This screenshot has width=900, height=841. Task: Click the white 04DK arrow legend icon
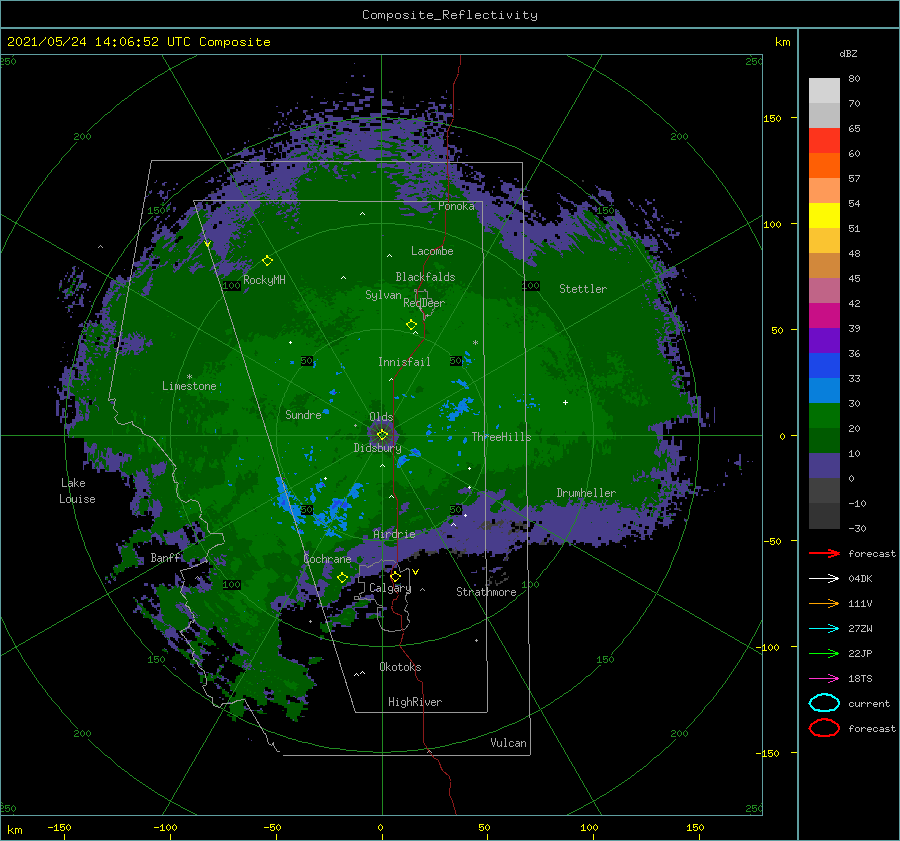tap(824, 578)
